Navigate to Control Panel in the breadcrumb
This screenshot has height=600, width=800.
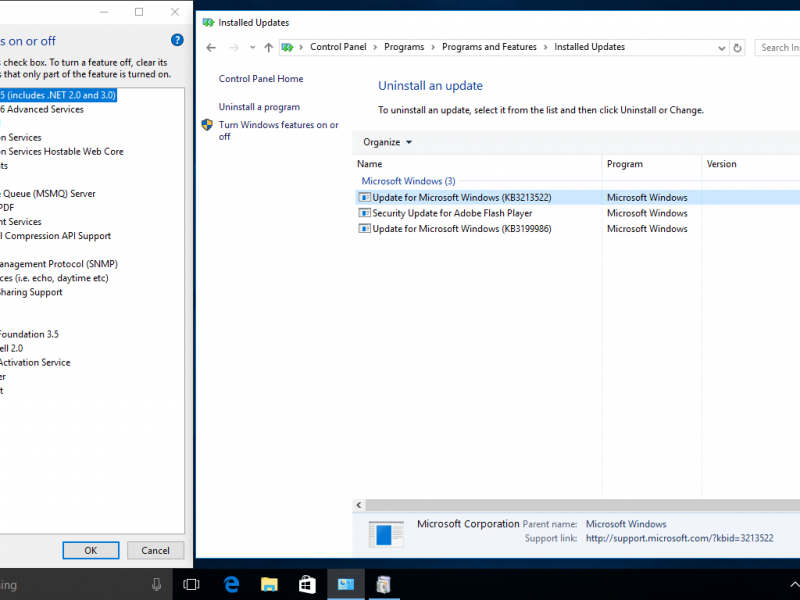click(338, 47)
